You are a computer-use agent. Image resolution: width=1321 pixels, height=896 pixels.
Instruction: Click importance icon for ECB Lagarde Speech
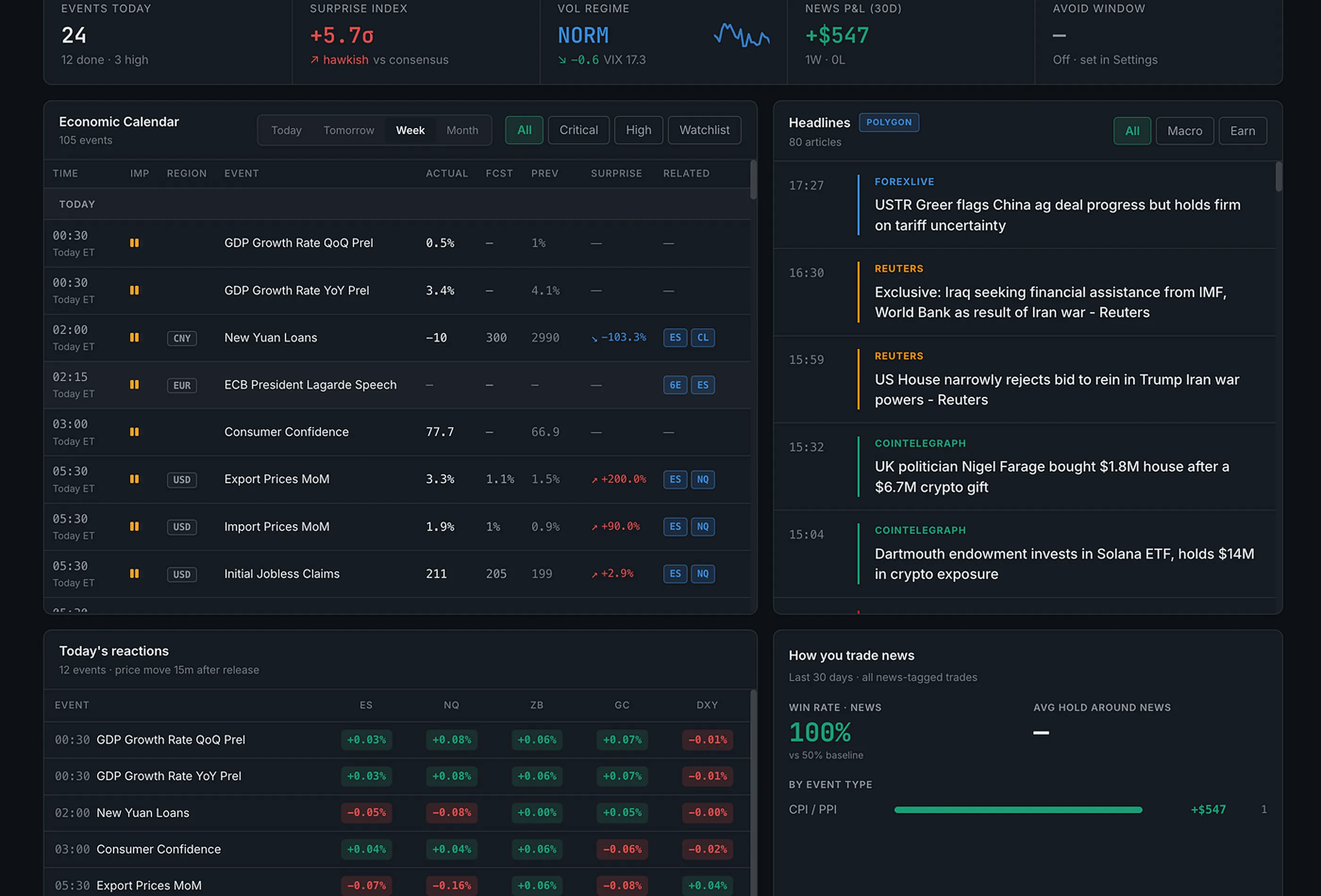(134, 385)
